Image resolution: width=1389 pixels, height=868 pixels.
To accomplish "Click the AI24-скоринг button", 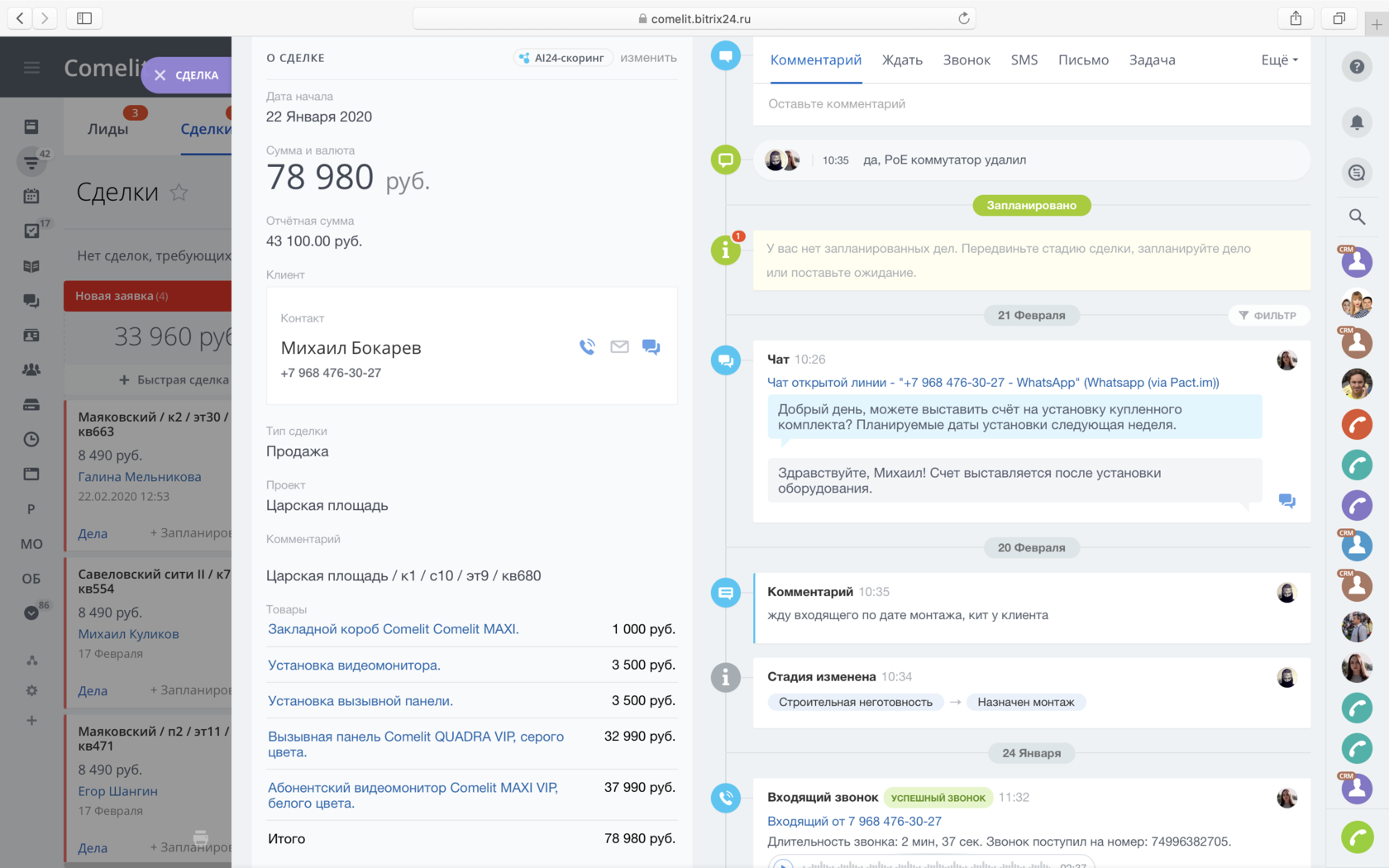I will (x=562, y=58).
